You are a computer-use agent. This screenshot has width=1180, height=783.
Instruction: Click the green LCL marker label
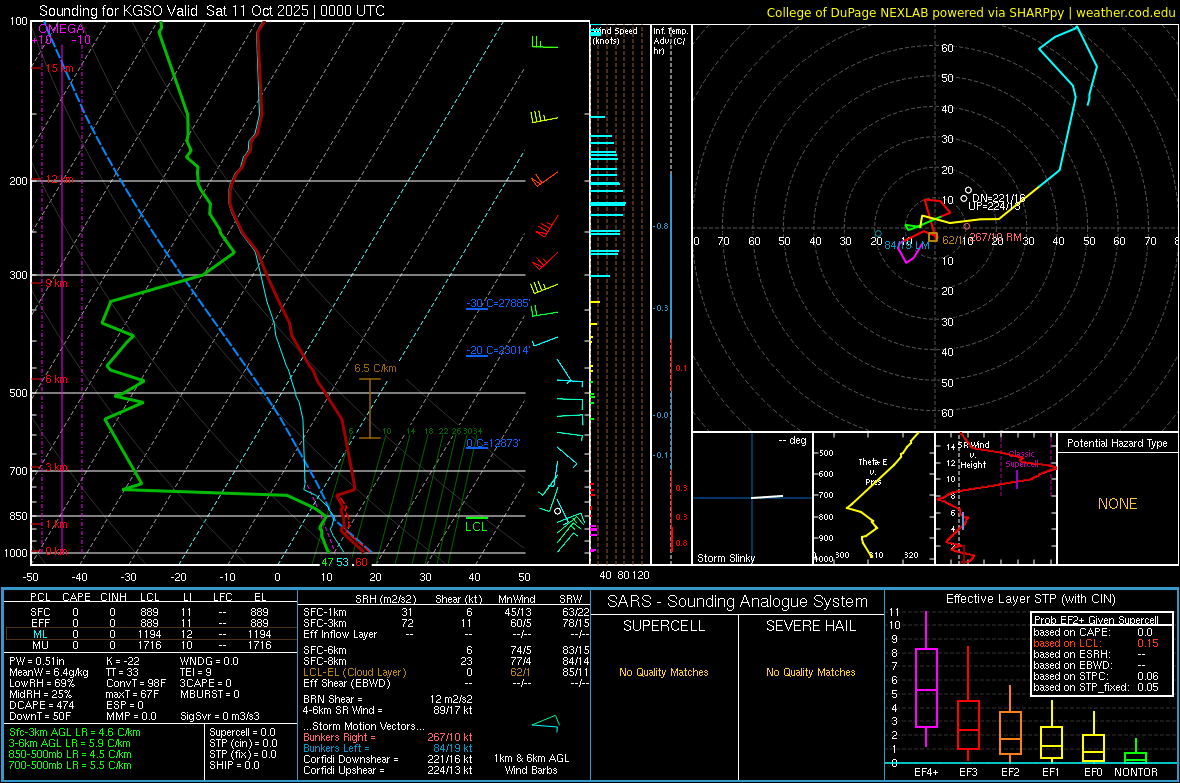tap(476, 526)
